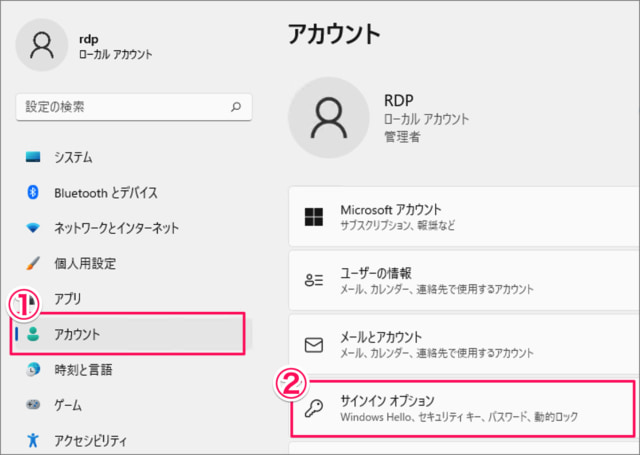Click the 設定の検索 search field
This screenshot has height=455, width=640.
(x=120, y=105)
